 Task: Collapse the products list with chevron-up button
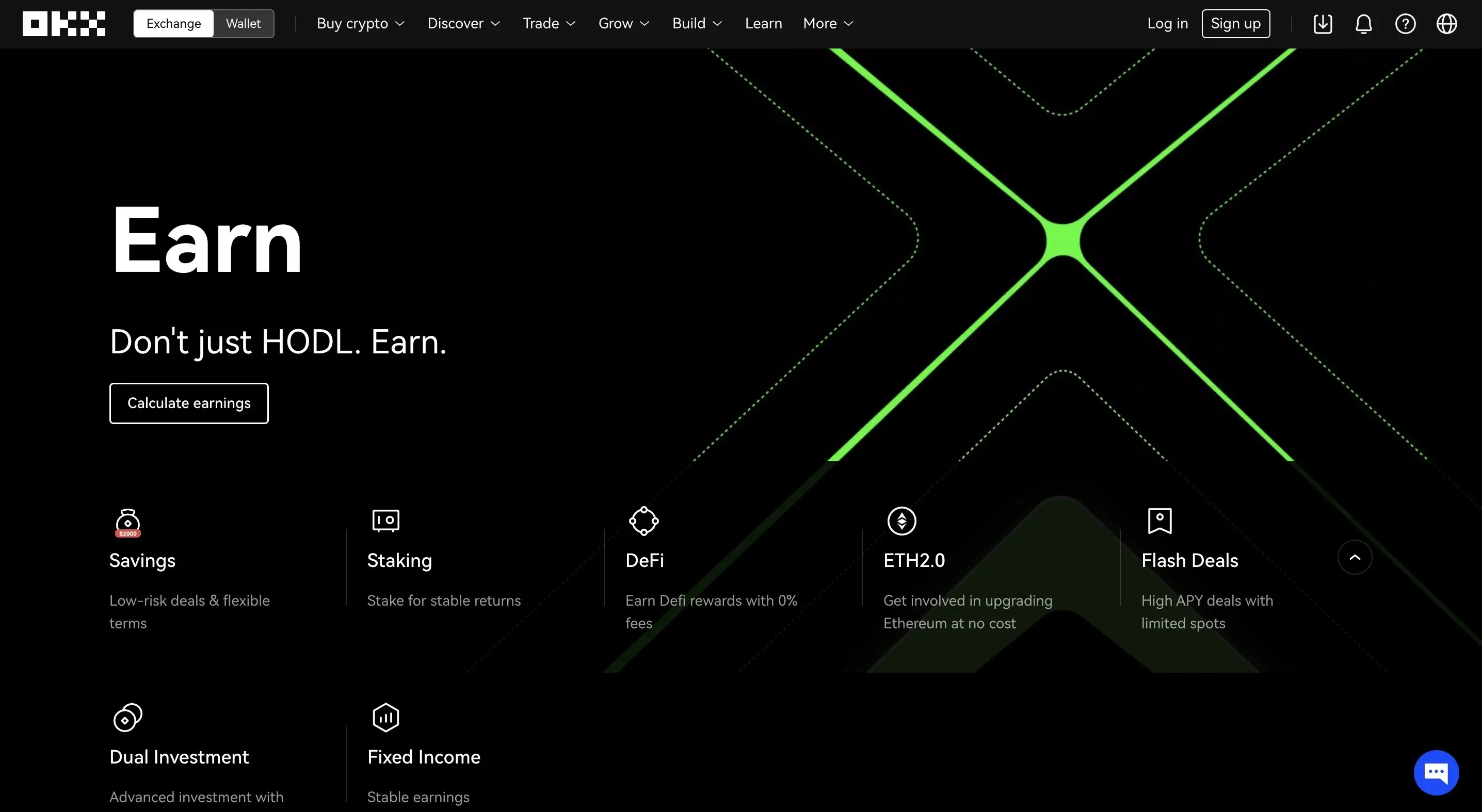coord(1354,557)
